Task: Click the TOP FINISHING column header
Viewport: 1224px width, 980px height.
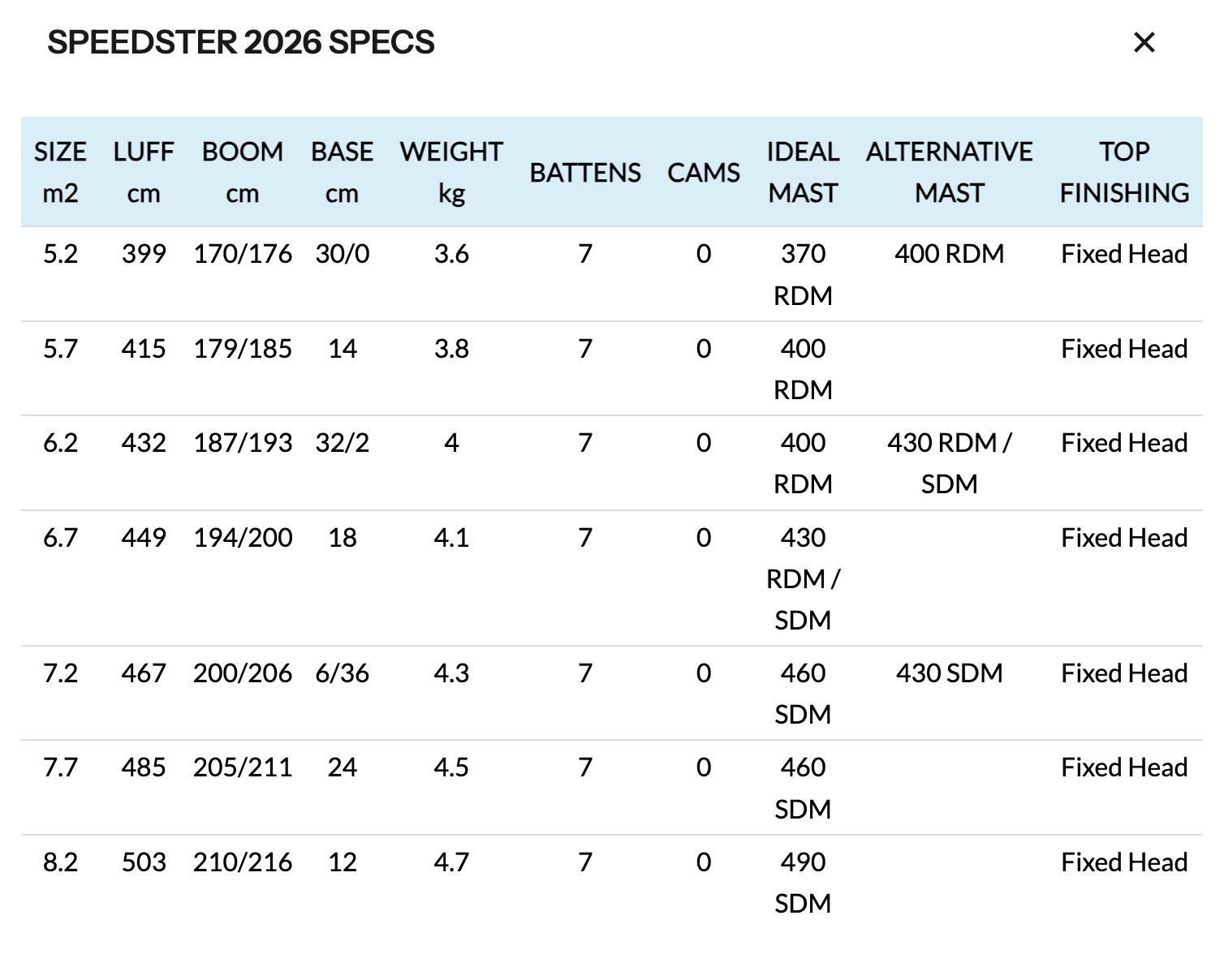Action: (x=1124, y=172)
